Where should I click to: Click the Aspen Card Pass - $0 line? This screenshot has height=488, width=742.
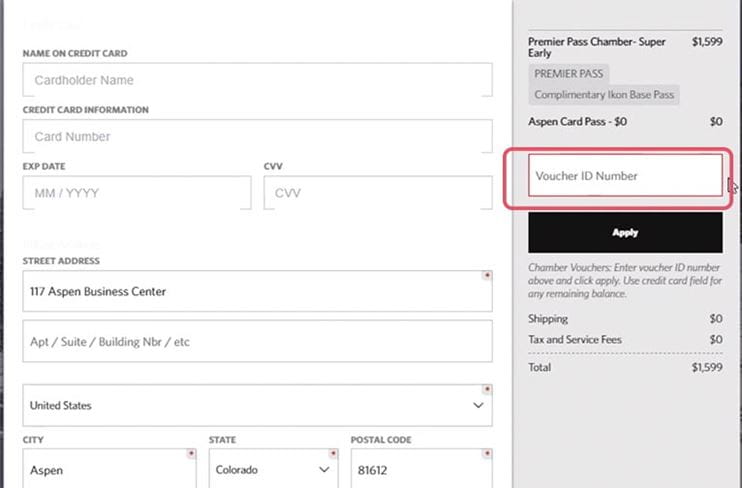click(x=576, y=122)
